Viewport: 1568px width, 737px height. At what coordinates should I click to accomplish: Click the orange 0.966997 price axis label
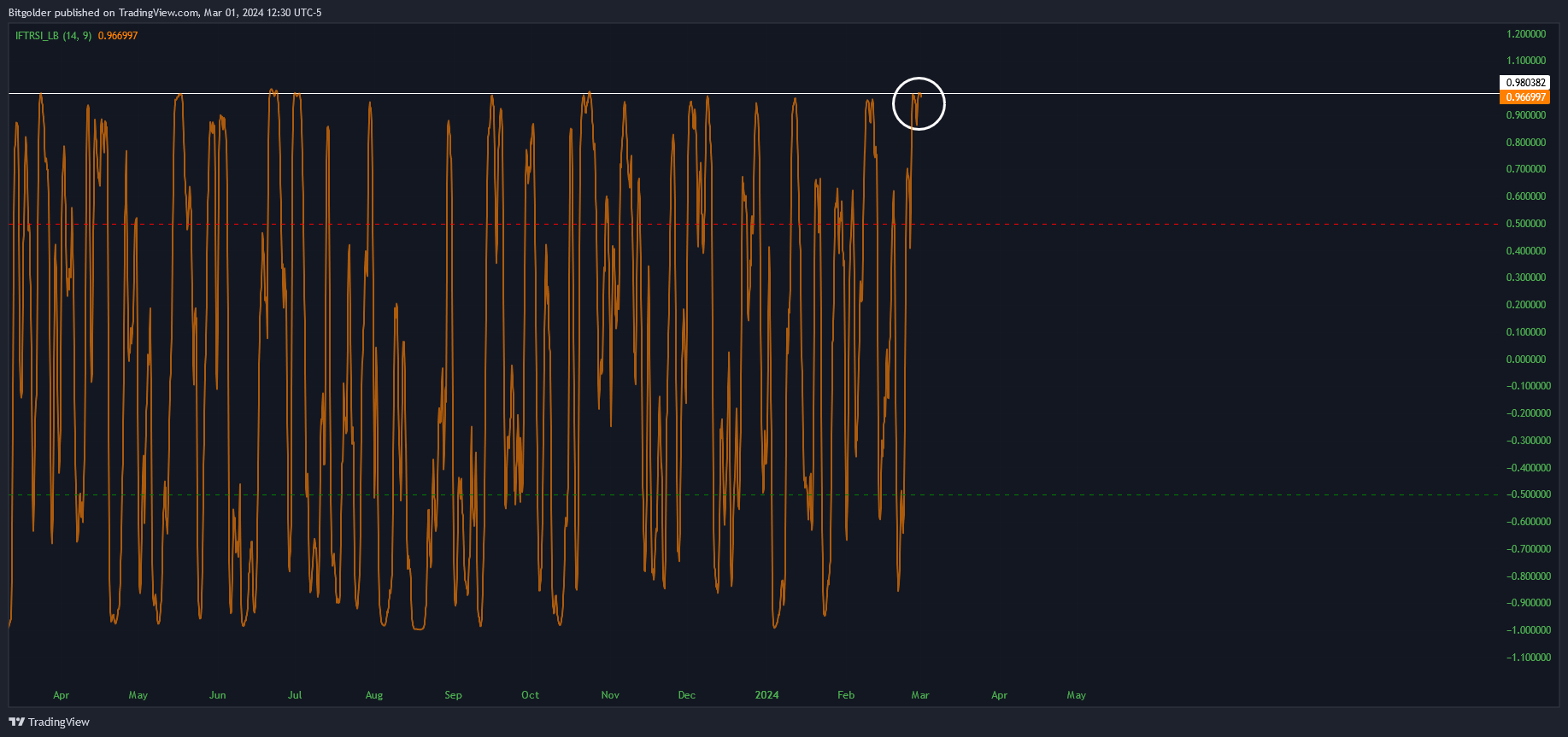tap(1525, 97)
